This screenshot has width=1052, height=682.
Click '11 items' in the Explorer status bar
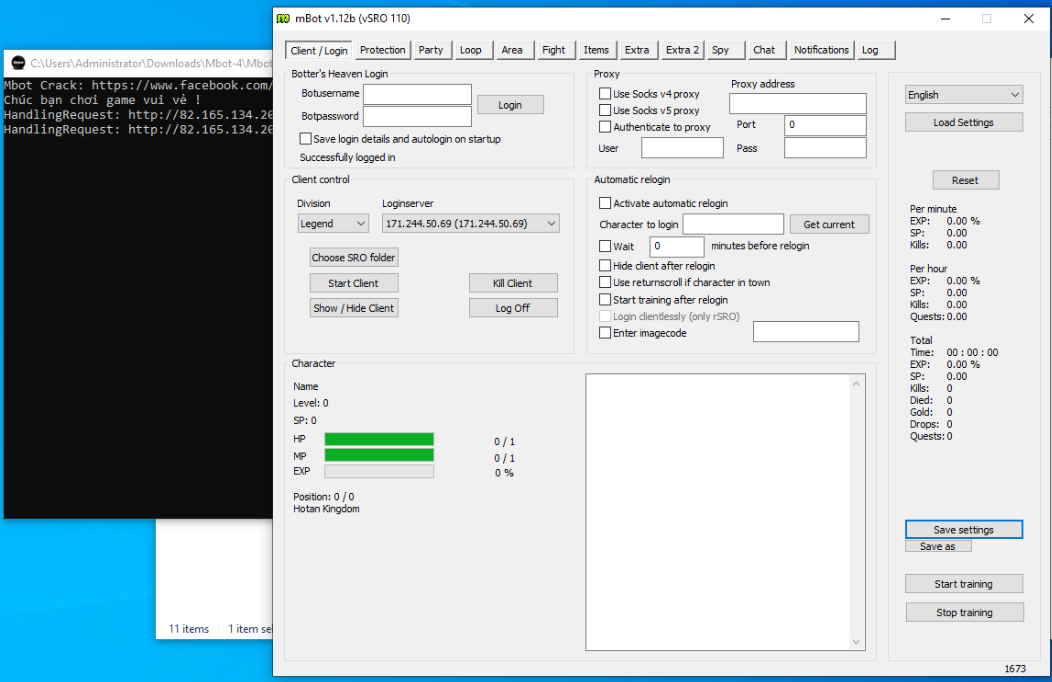(189, 629)
